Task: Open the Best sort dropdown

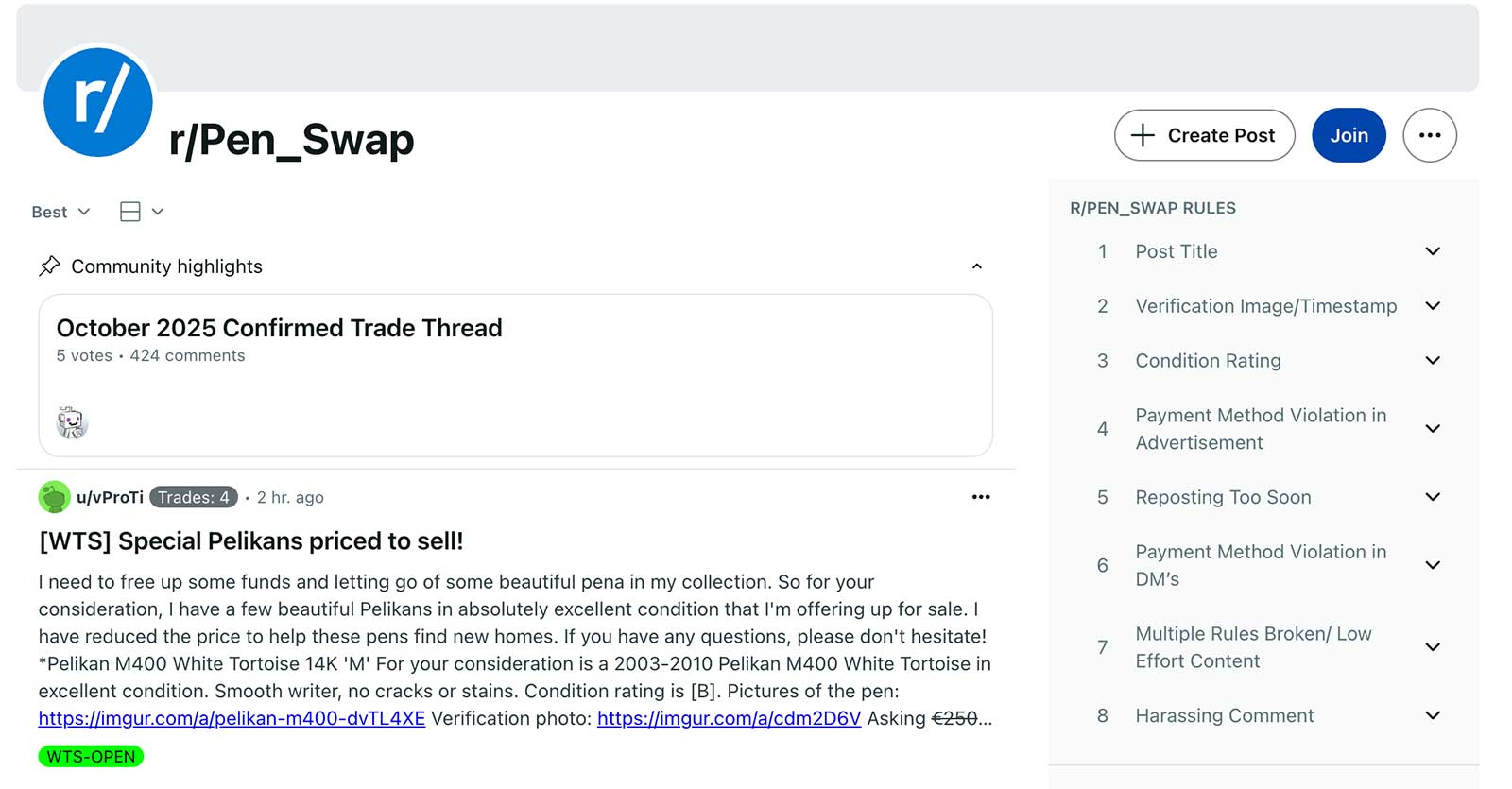Action: pyautogui.click(x=60, y=212)
